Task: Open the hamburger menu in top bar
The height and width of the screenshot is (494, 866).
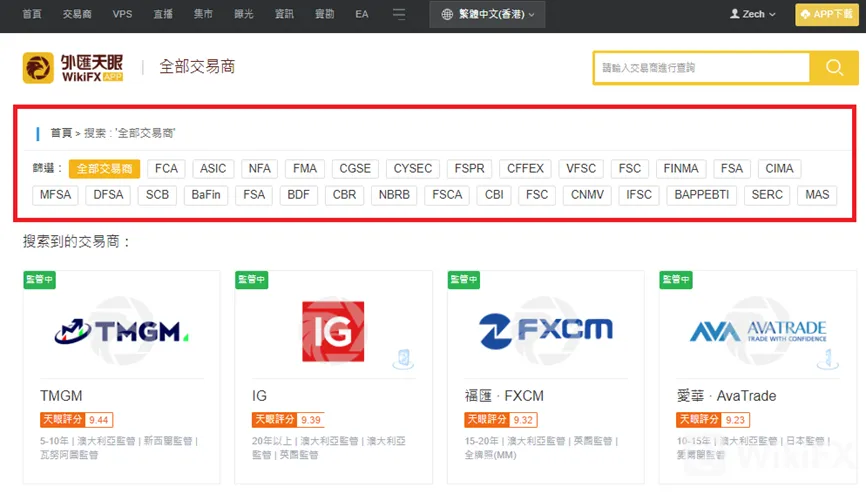Action: [x=399, y=14]
